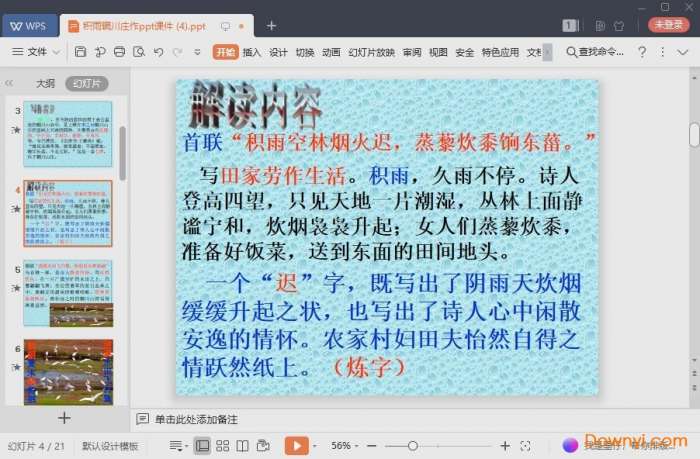Viewport: 700px width, 459px height.
Task: Select slide 6 thumbnail
Action: (68, 372)
